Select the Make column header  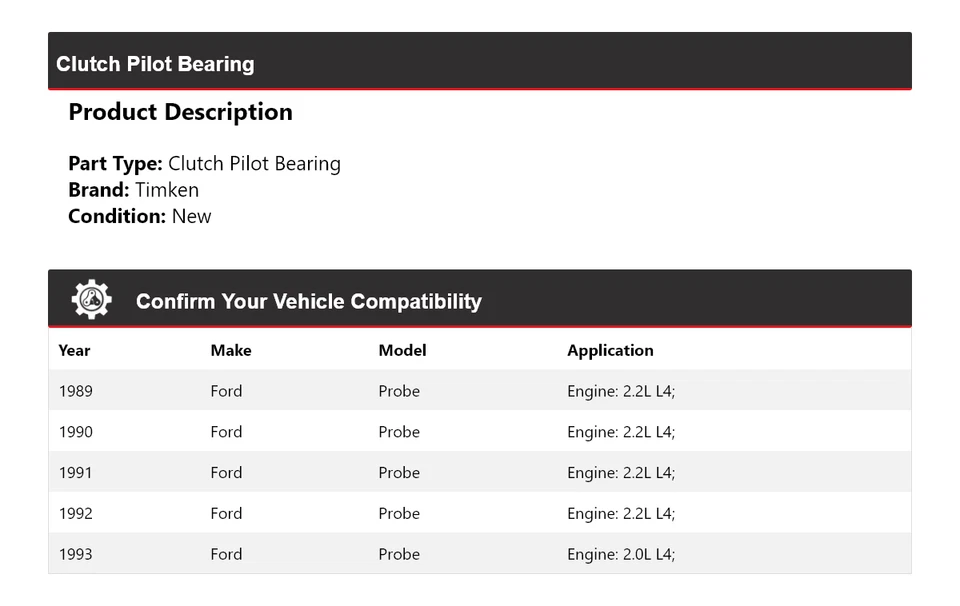[x=231, y=350]
